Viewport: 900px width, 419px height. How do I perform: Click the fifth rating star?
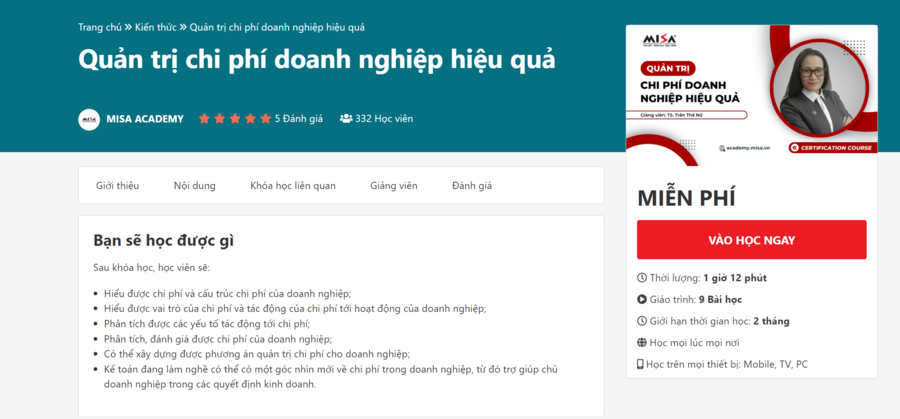tap(265, 119)
